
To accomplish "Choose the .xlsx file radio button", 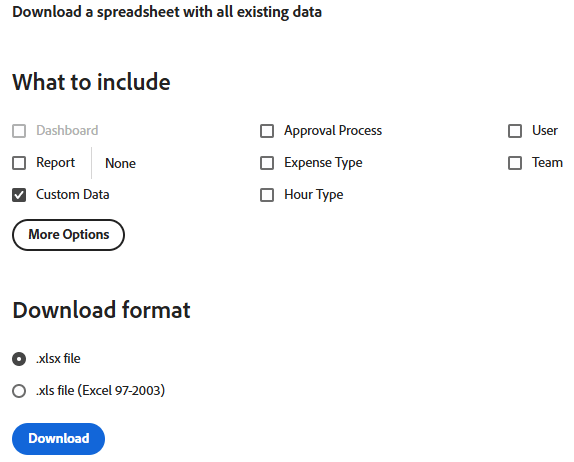I will [19, 359].
